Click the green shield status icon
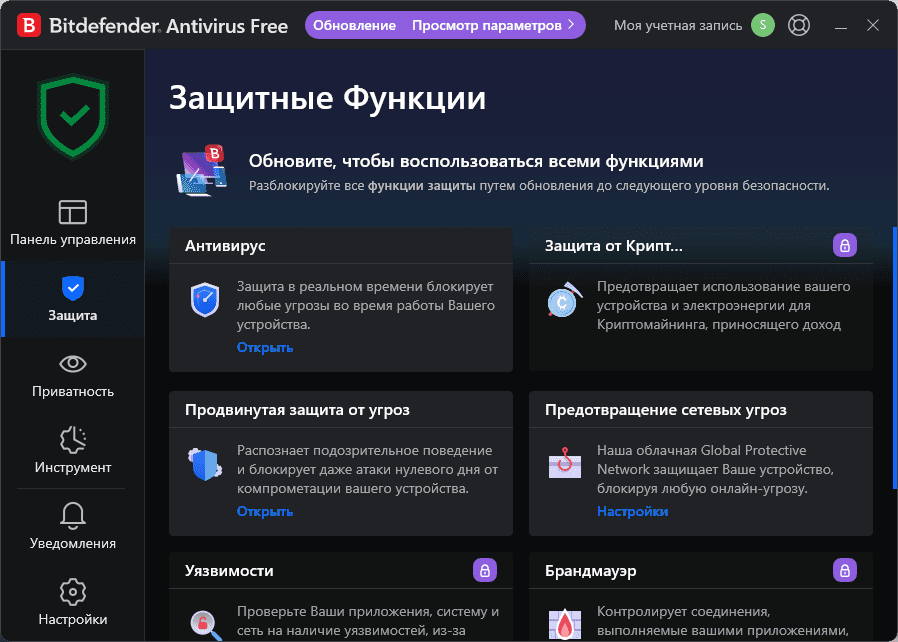 pos(73,116)
